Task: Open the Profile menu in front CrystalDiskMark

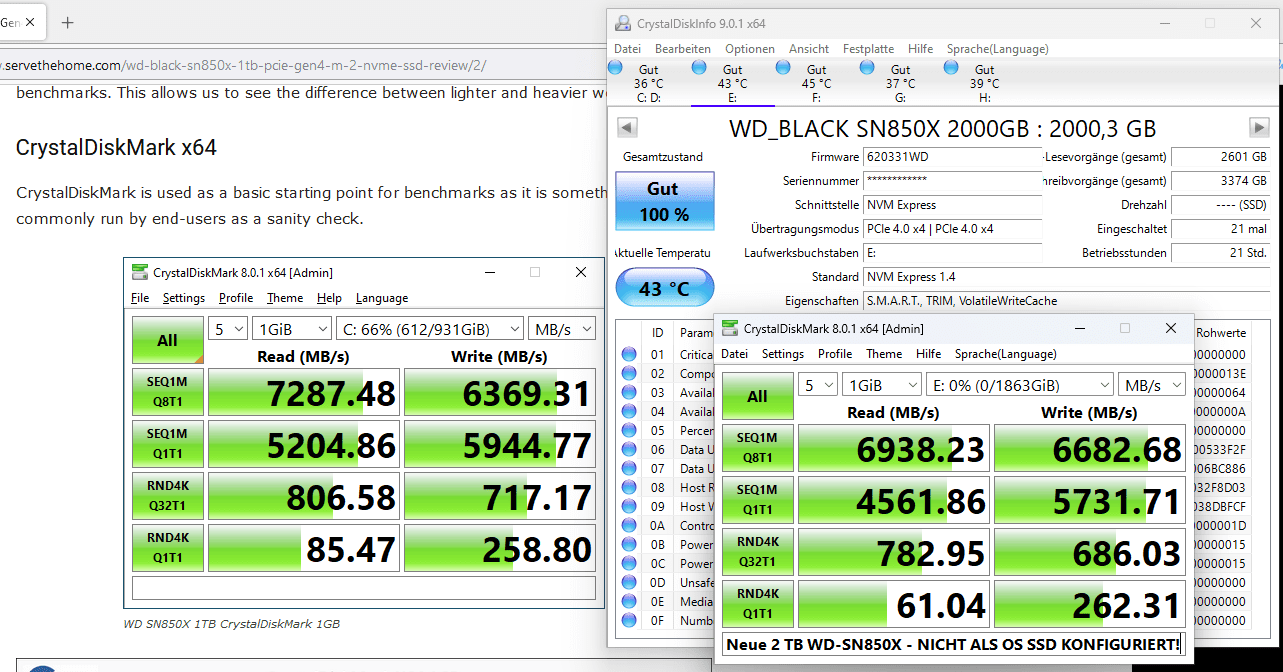Action: [x=835, y=354]
